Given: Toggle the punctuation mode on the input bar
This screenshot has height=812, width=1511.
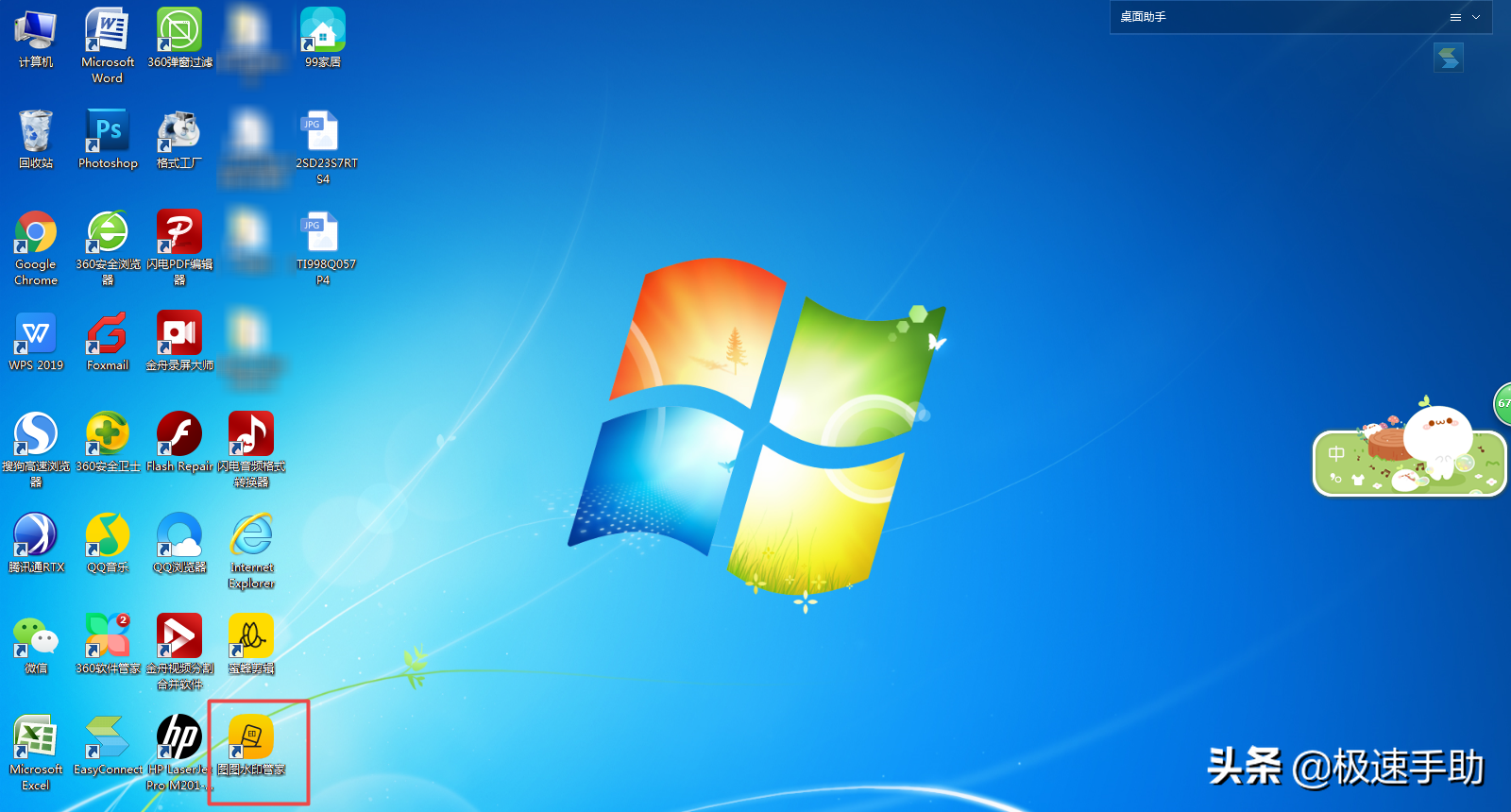Looking at the screenshot, I should [x=1335, y=478].
